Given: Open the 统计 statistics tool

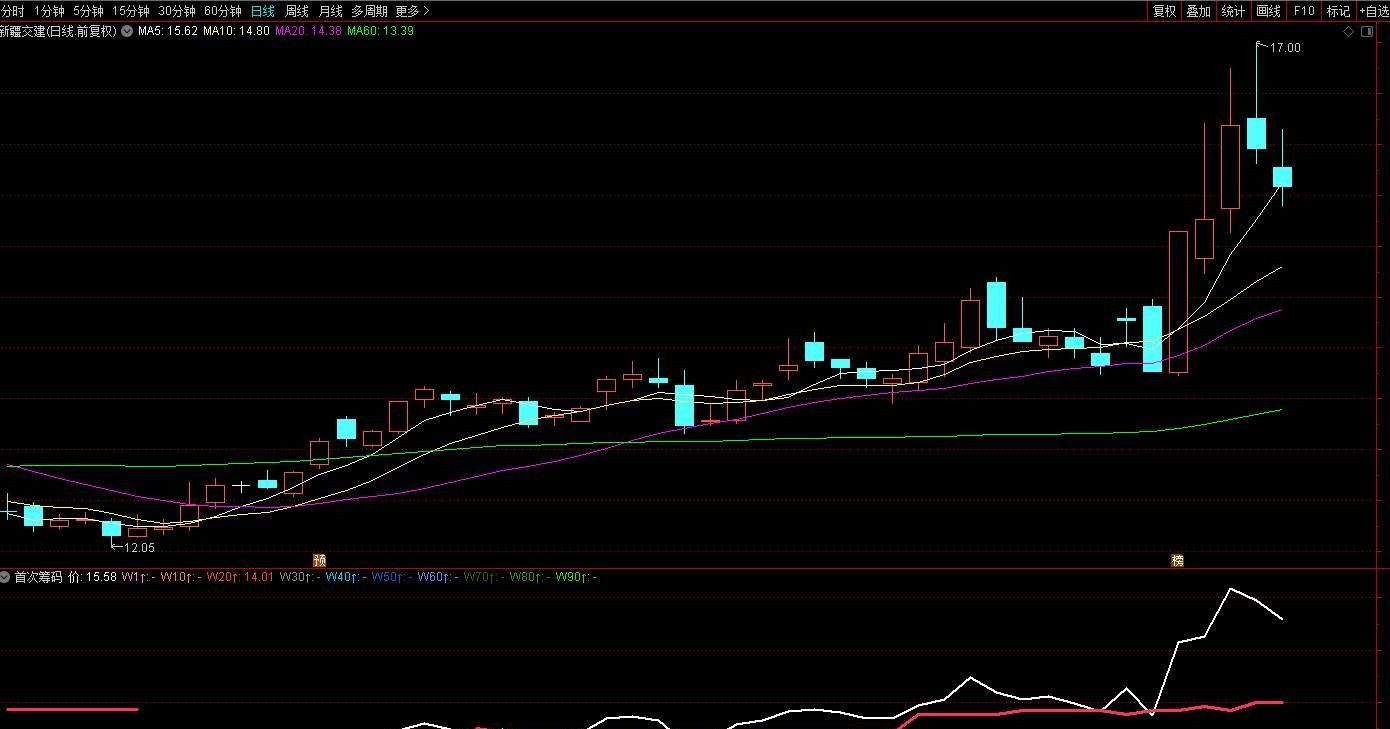Looking at the screenshot, I should 1233,11.
